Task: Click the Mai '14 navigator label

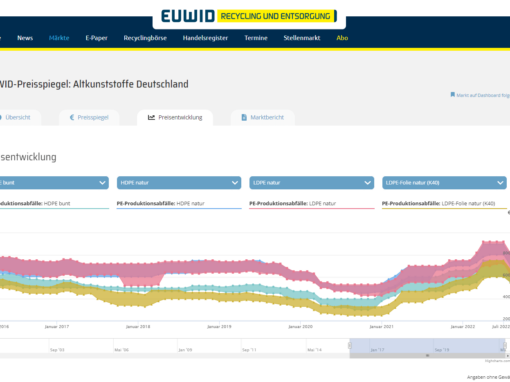Action: 314,350
